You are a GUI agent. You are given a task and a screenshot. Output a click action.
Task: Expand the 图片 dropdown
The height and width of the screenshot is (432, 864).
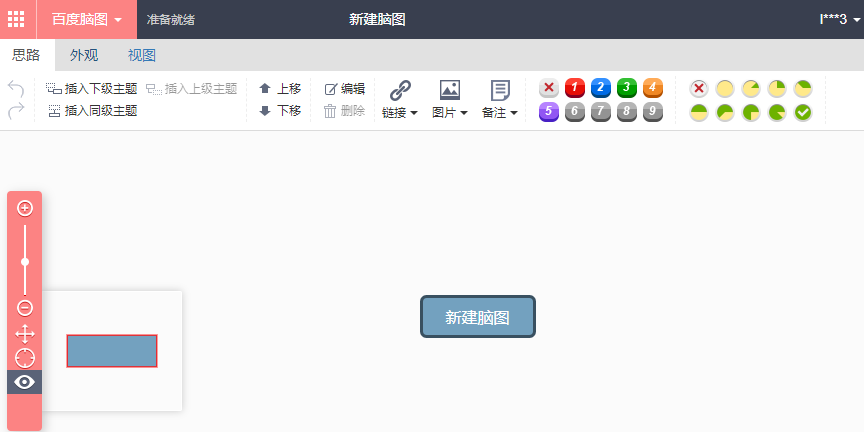pyautogui.click(x=450, y=113)
